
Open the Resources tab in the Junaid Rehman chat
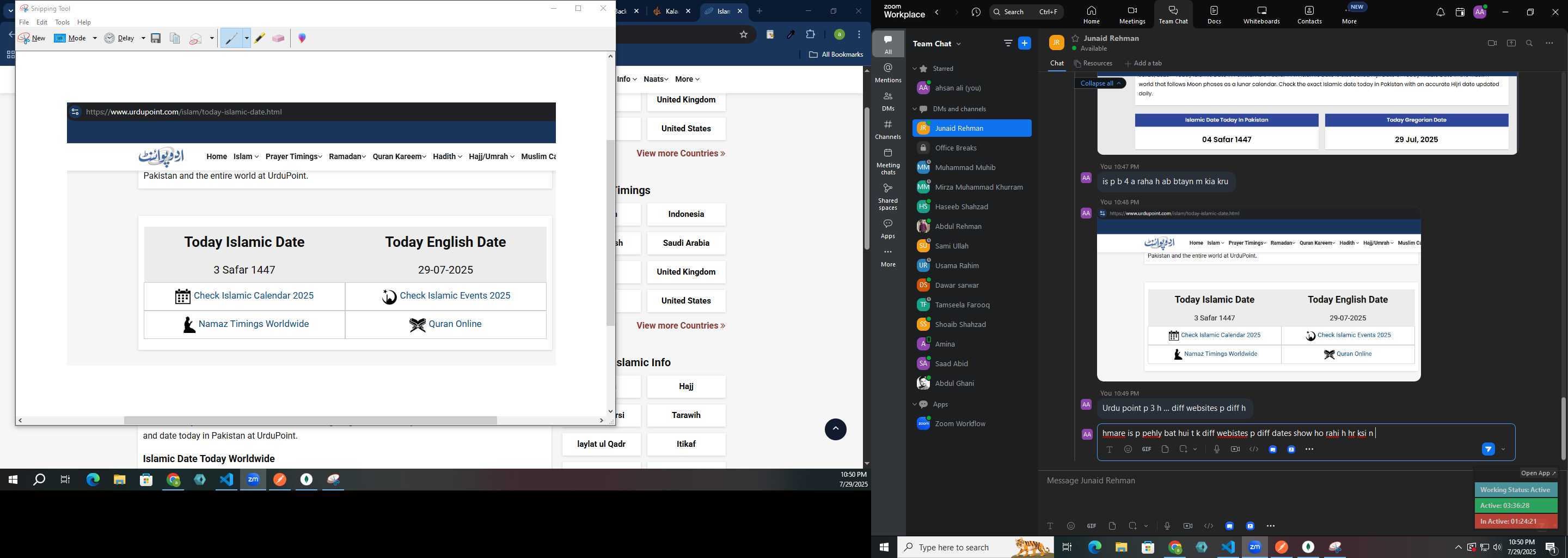click(1093, 63)
